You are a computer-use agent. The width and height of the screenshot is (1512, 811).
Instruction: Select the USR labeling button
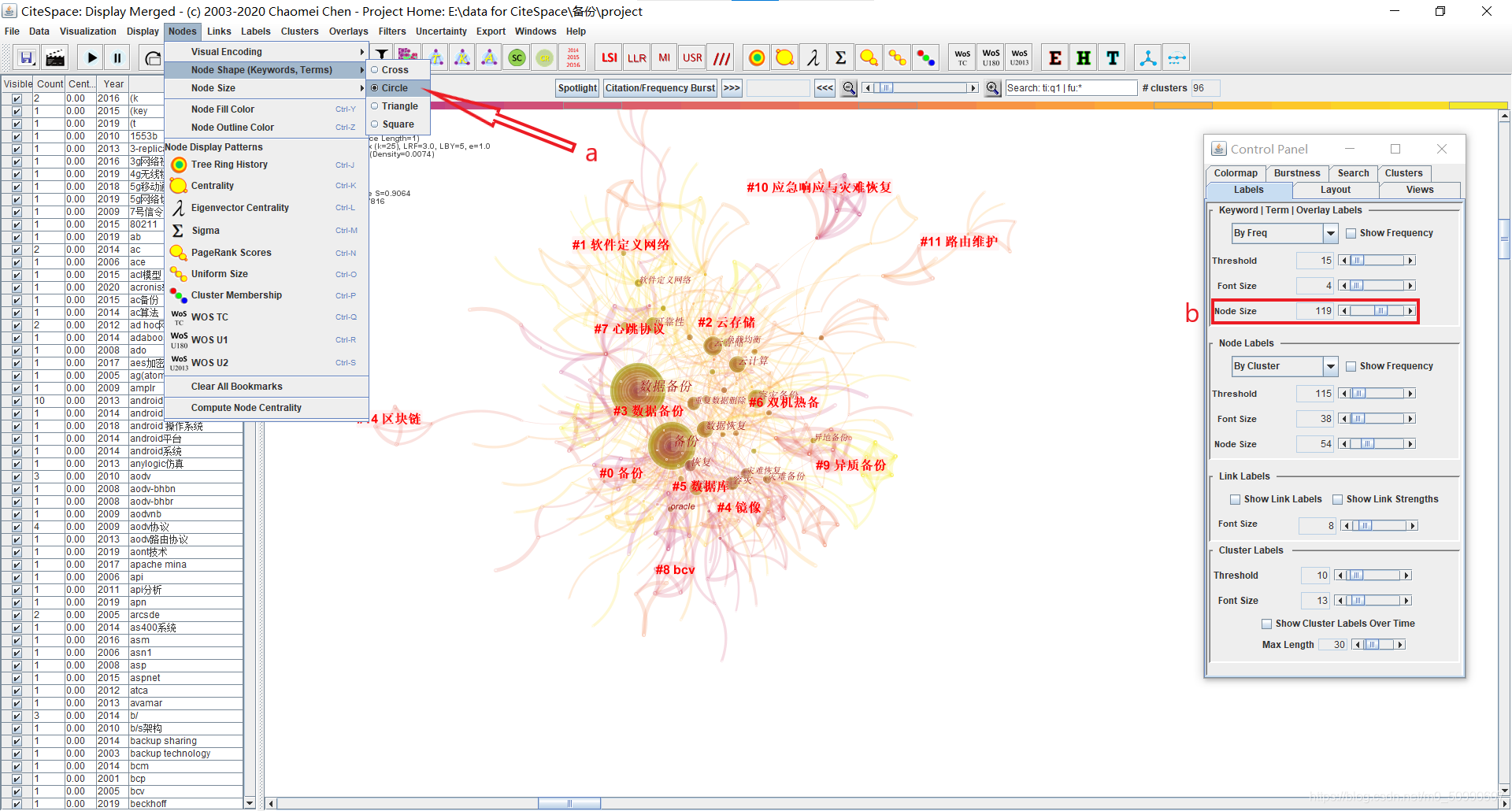coord(692,57)
